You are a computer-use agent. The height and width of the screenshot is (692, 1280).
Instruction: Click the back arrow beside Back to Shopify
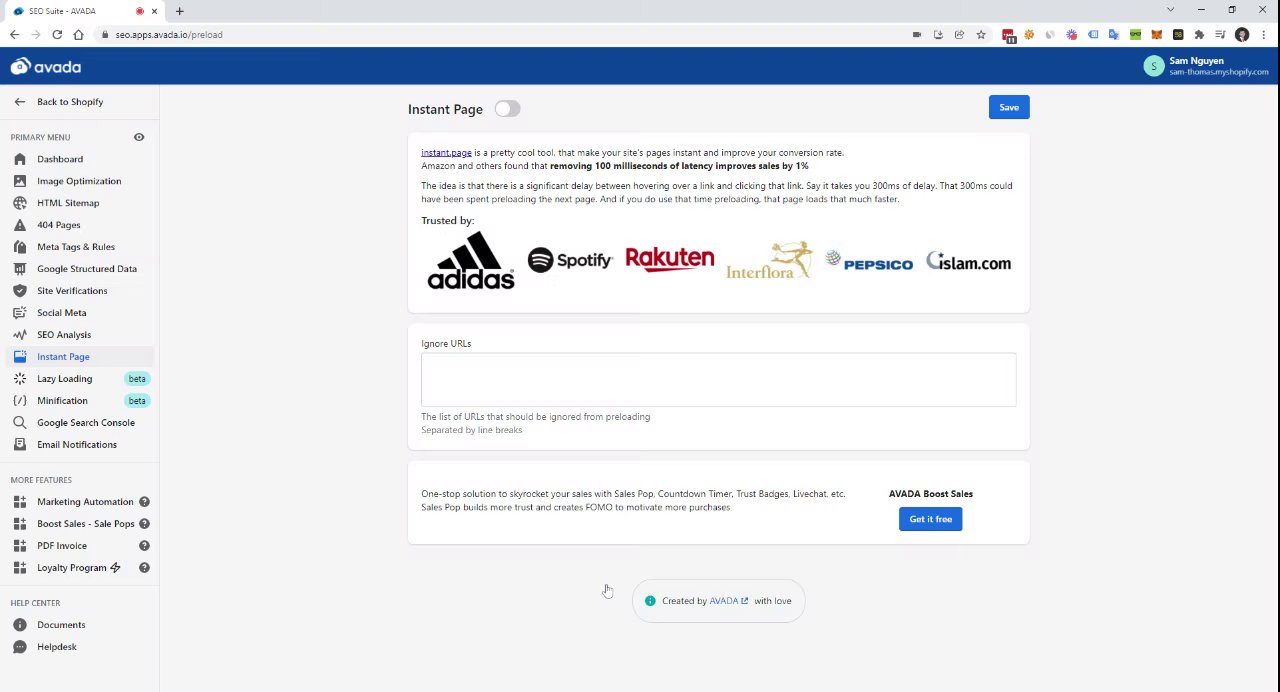click(x=20, y=102)
